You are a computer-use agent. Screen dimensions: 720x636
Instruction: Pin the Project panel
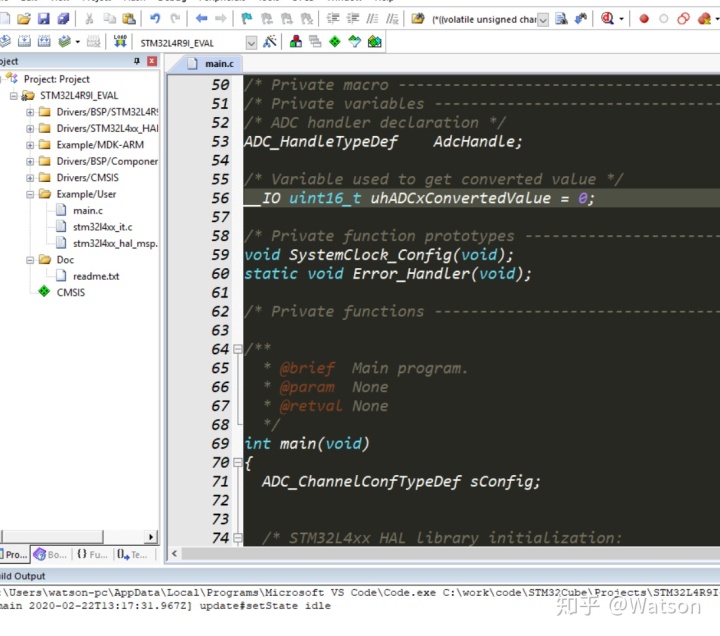[x=136, y=61]
